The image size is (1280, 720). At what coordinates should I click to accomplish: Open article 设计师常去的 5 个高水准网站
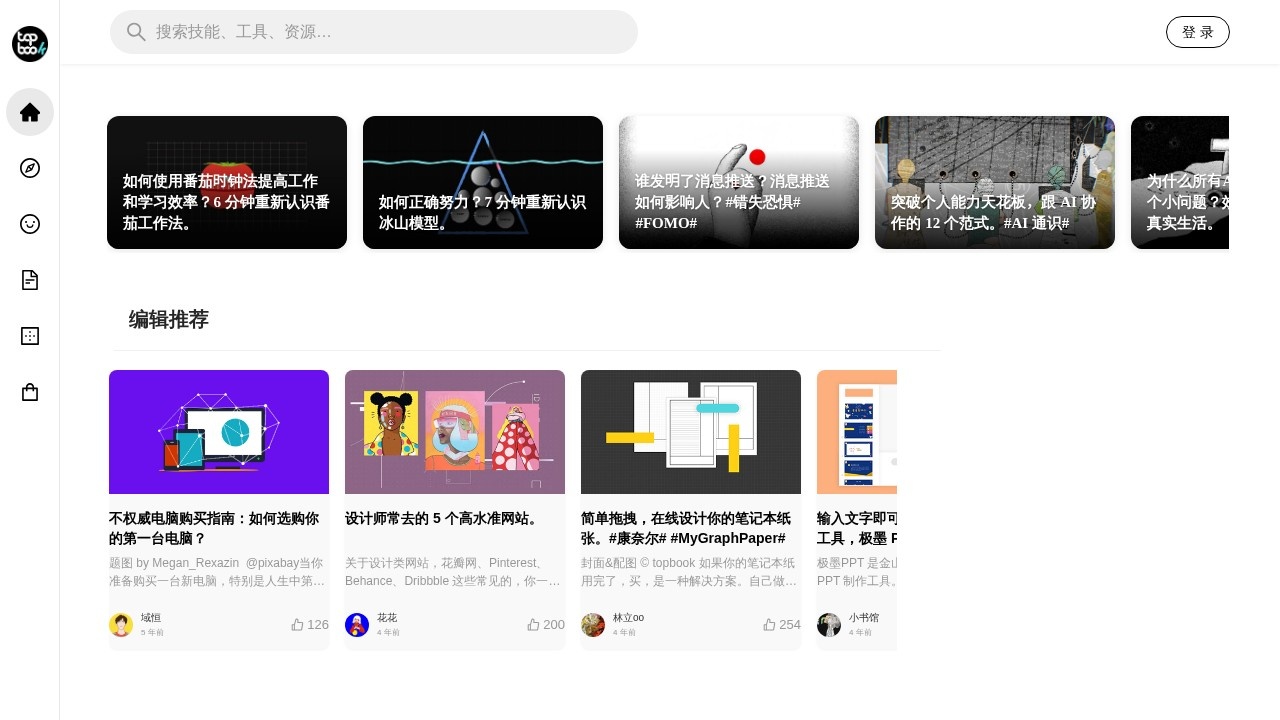pyautogui.click(x=441, y=519)
